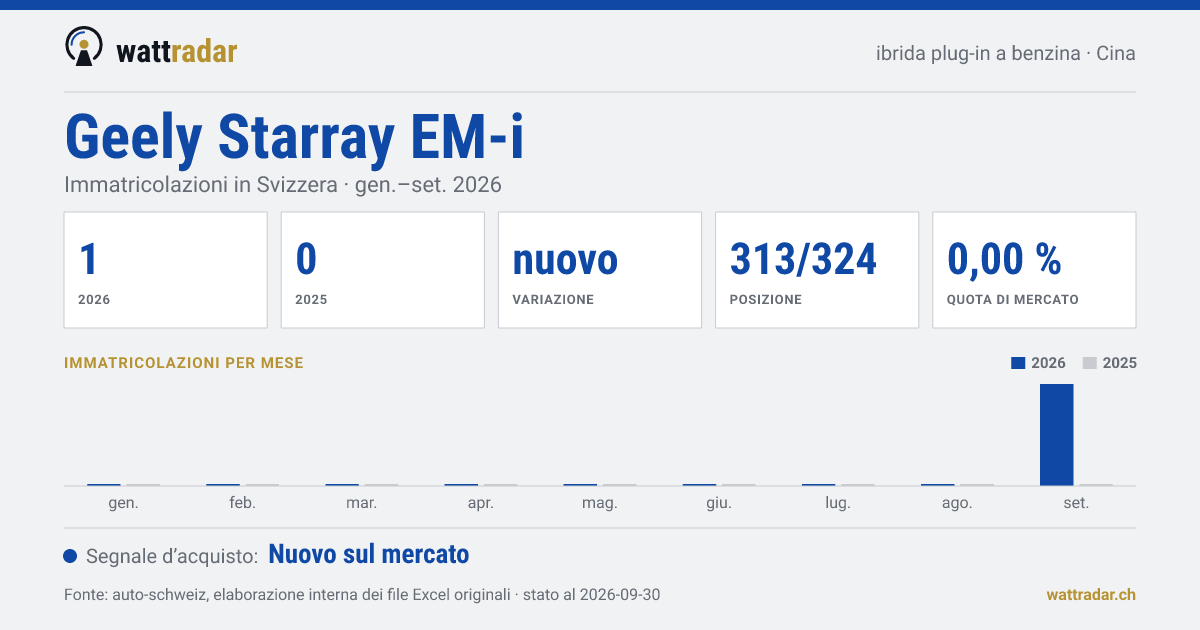
Task: Click the blue 2026 legend swatch
Action: click(1018, 363)
